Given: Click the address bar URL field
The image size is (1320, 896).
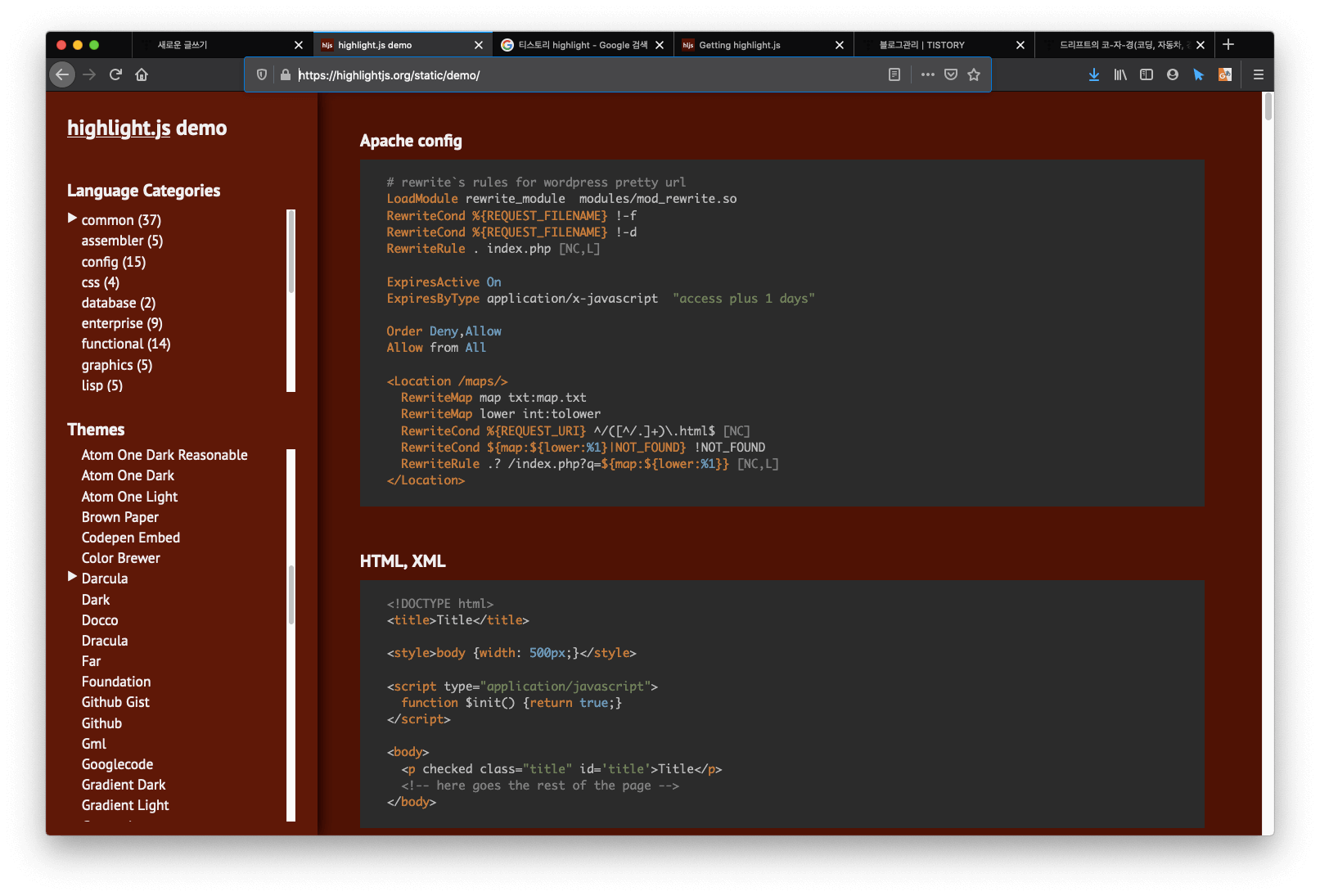Looking at the screenshot, I should (x=589, y=74).
